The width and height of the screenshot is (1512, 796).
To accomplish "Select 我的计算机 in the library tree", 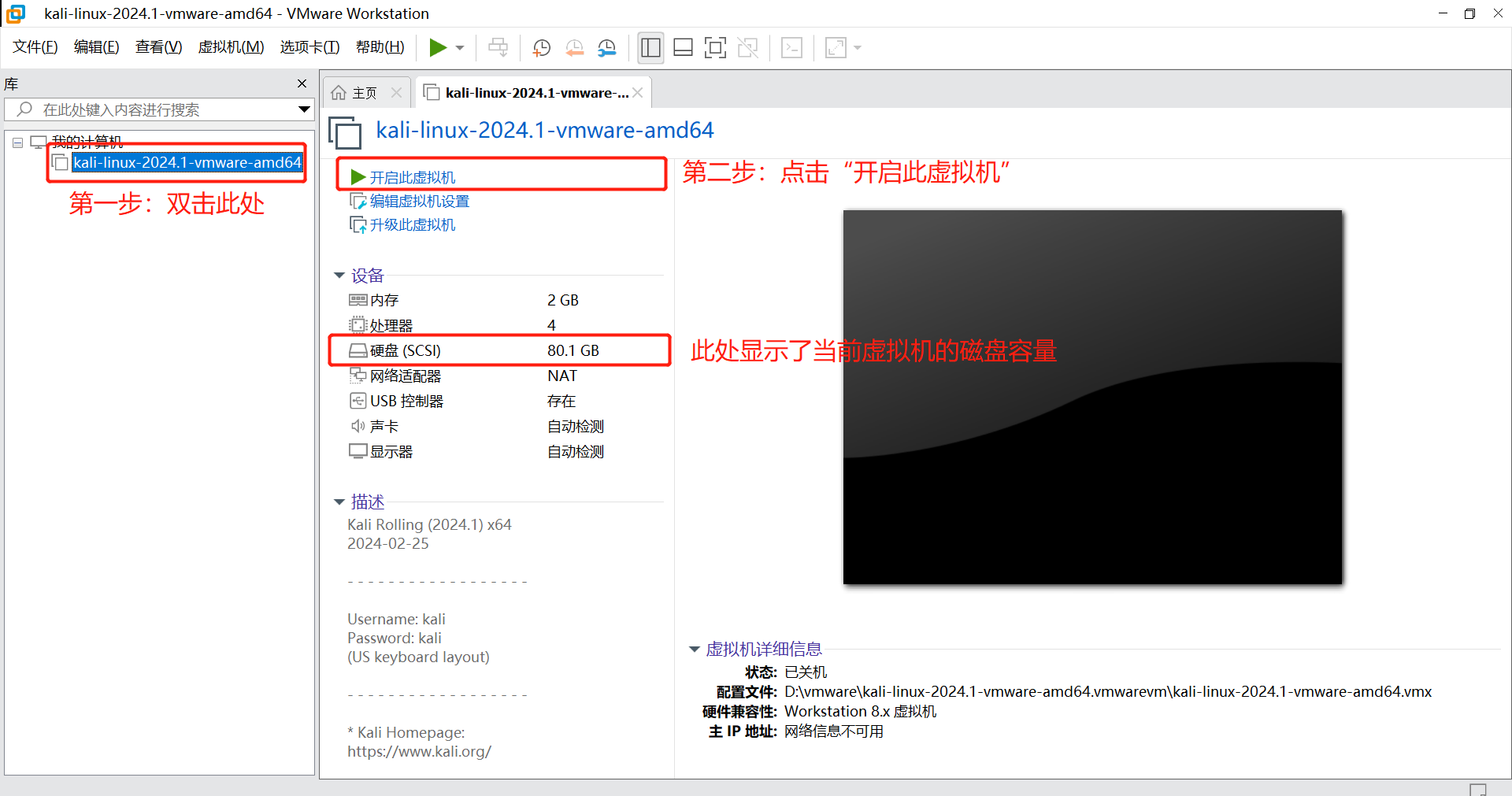I will [87, 142].
